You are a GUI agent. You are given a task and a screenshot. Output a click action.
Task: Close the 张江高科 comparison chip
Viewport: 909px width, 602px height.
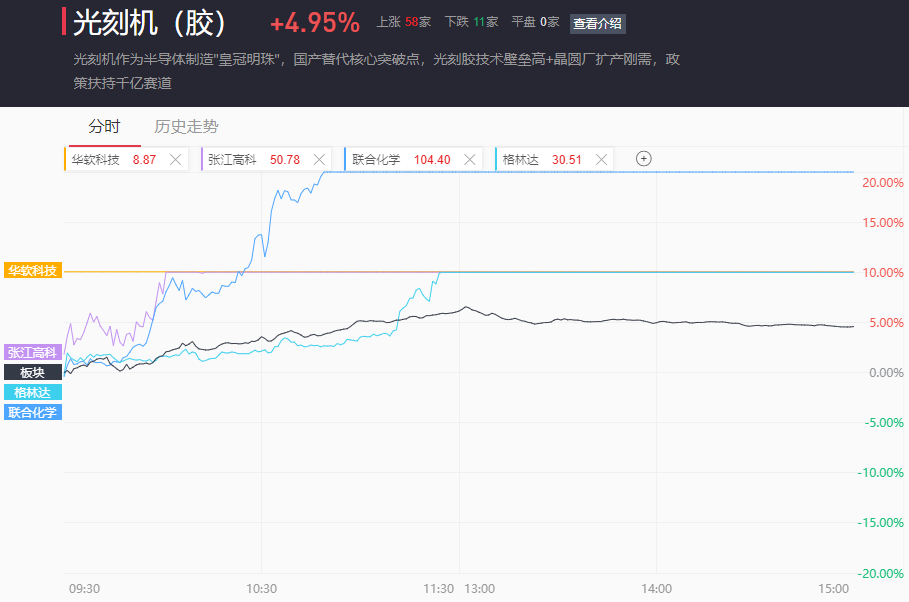click(320, 159)
